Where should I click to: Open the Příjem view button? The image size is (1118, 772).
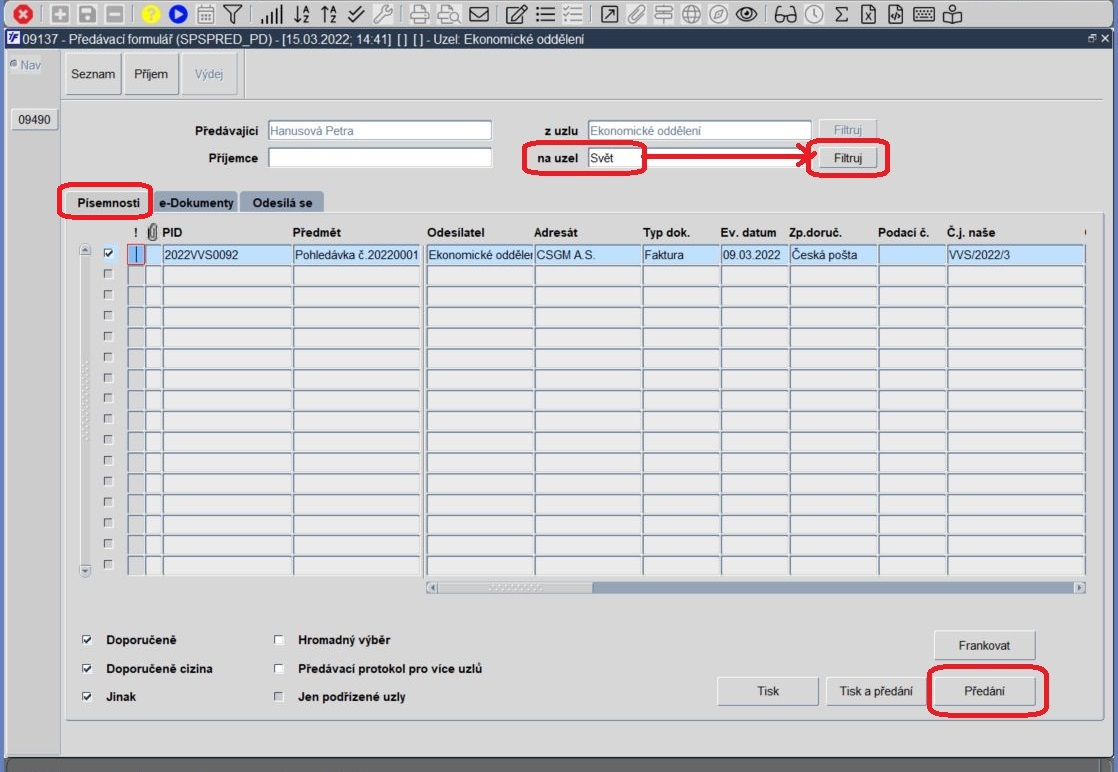tap(150, 73)
